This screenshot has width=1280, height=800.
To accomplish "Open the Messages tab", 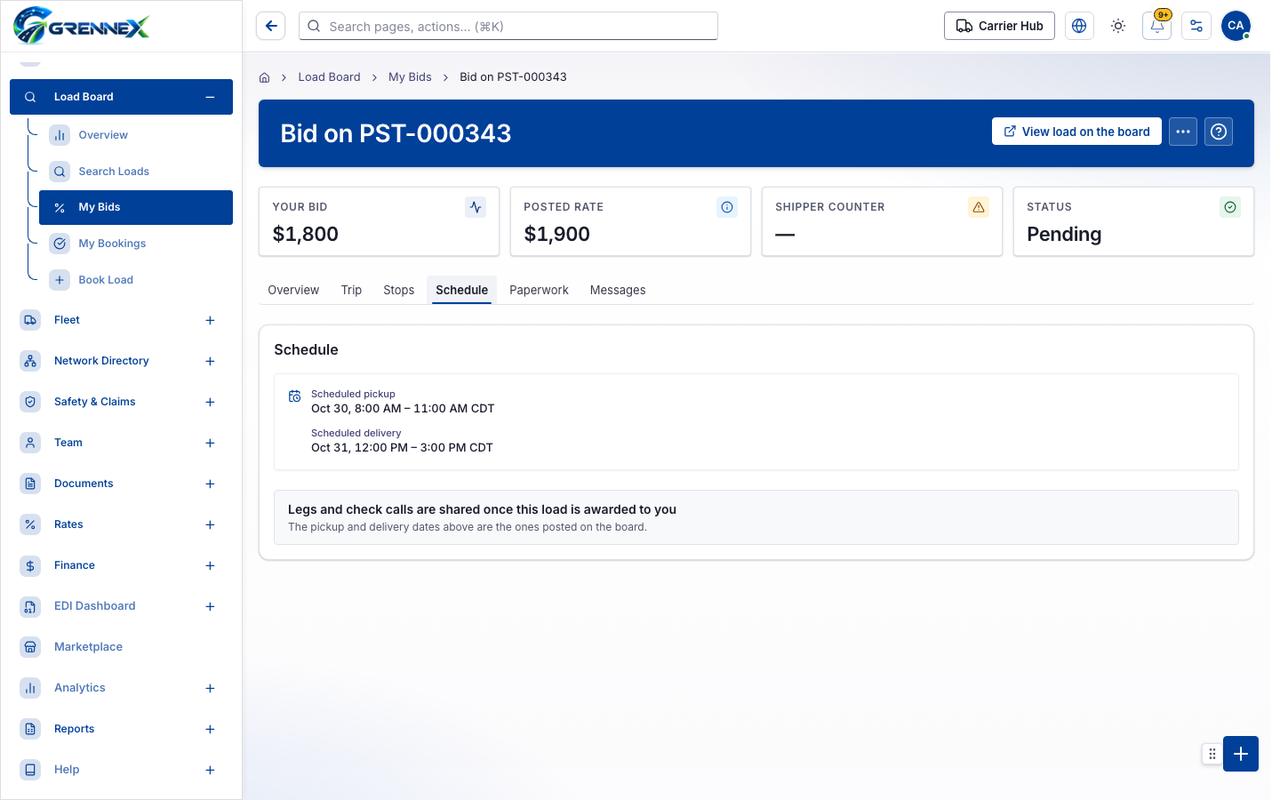I will (618, 290).
